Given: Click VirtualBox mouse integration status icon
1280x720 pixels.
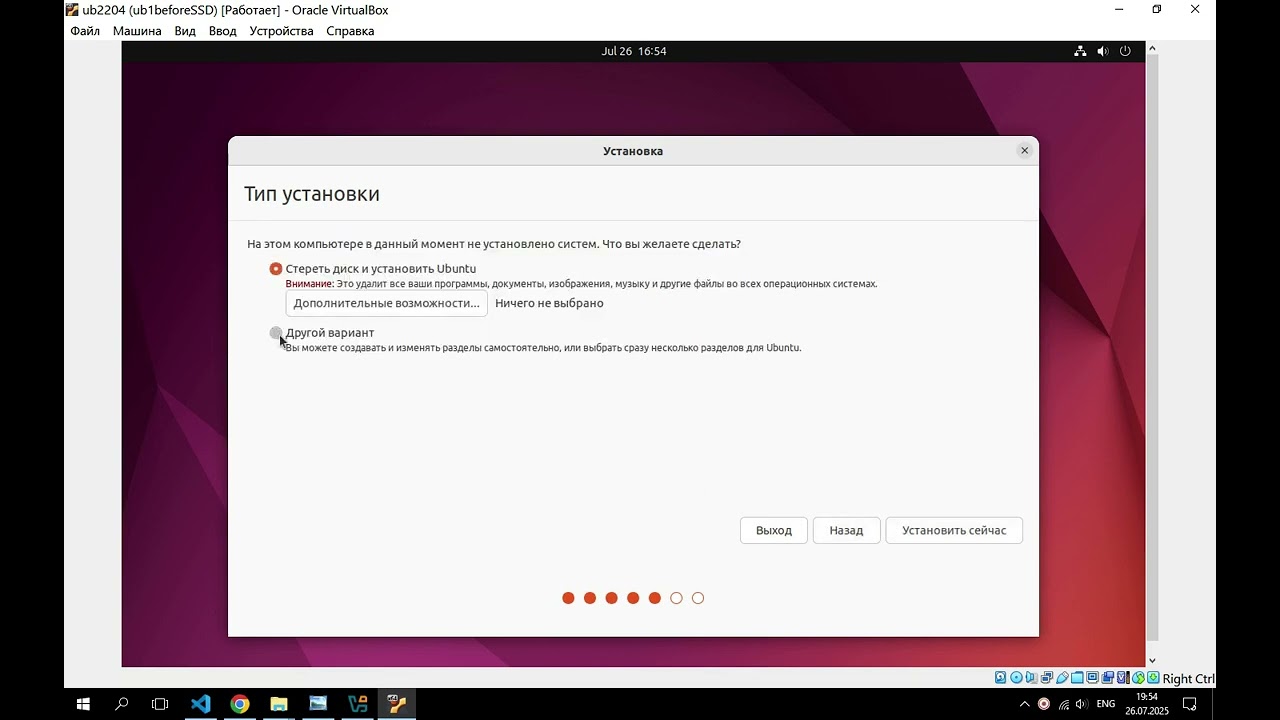Looking at the screenshot, I should (x=1138, y=678).
